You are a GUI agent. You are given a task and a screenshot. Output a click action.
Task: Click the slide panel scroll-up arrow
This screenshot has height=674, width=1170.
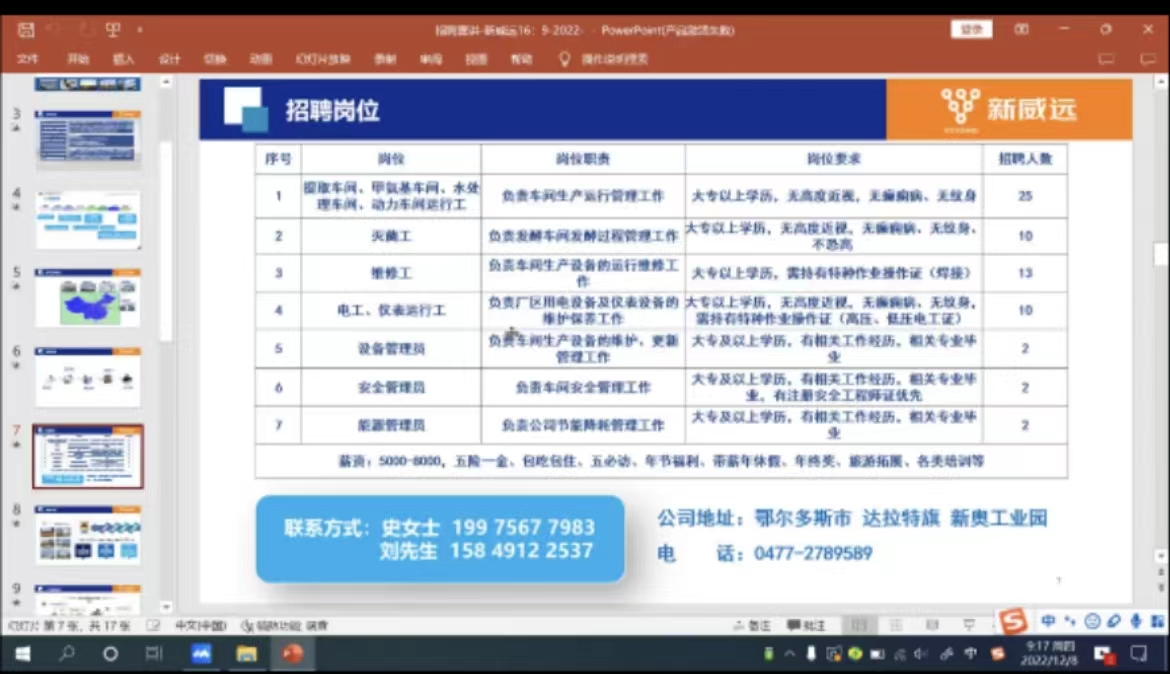(x=166, y=82)
